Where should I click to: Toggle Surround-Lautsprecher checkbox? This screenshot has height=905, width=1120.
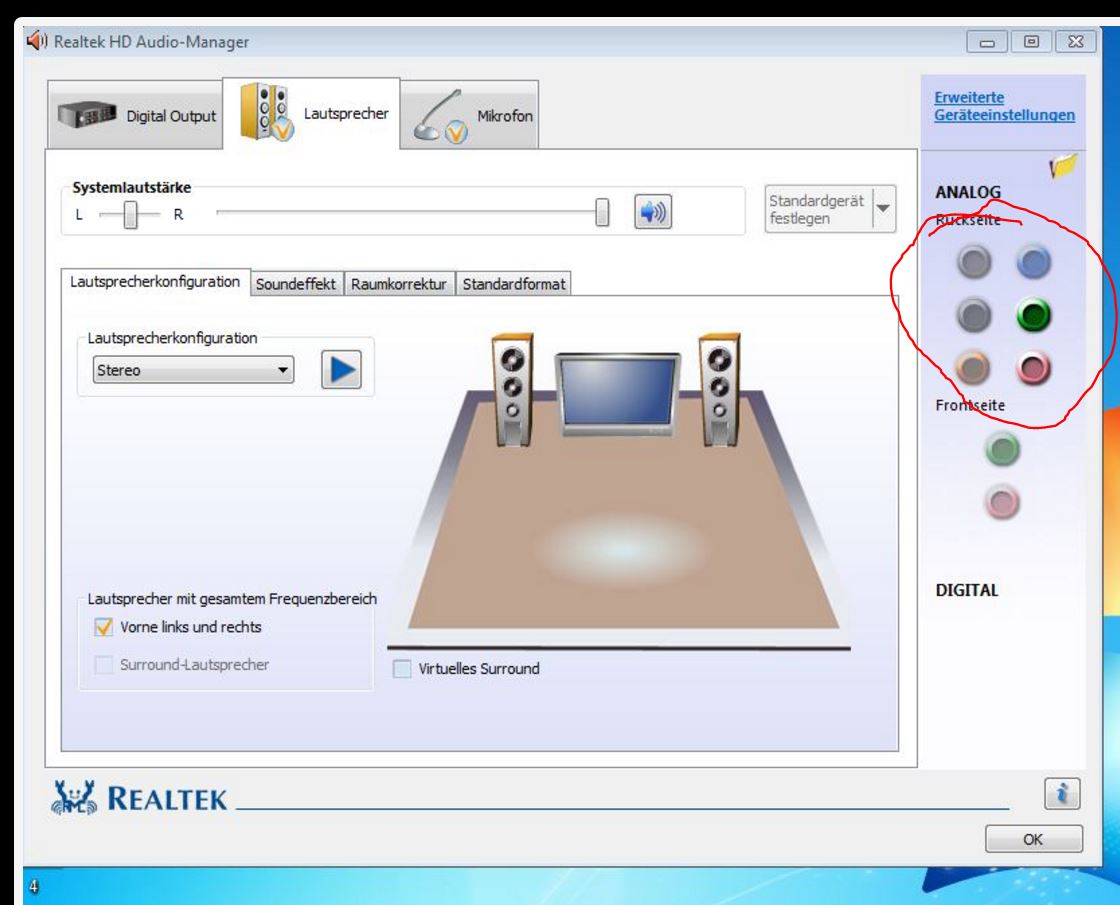coord(104,665)
